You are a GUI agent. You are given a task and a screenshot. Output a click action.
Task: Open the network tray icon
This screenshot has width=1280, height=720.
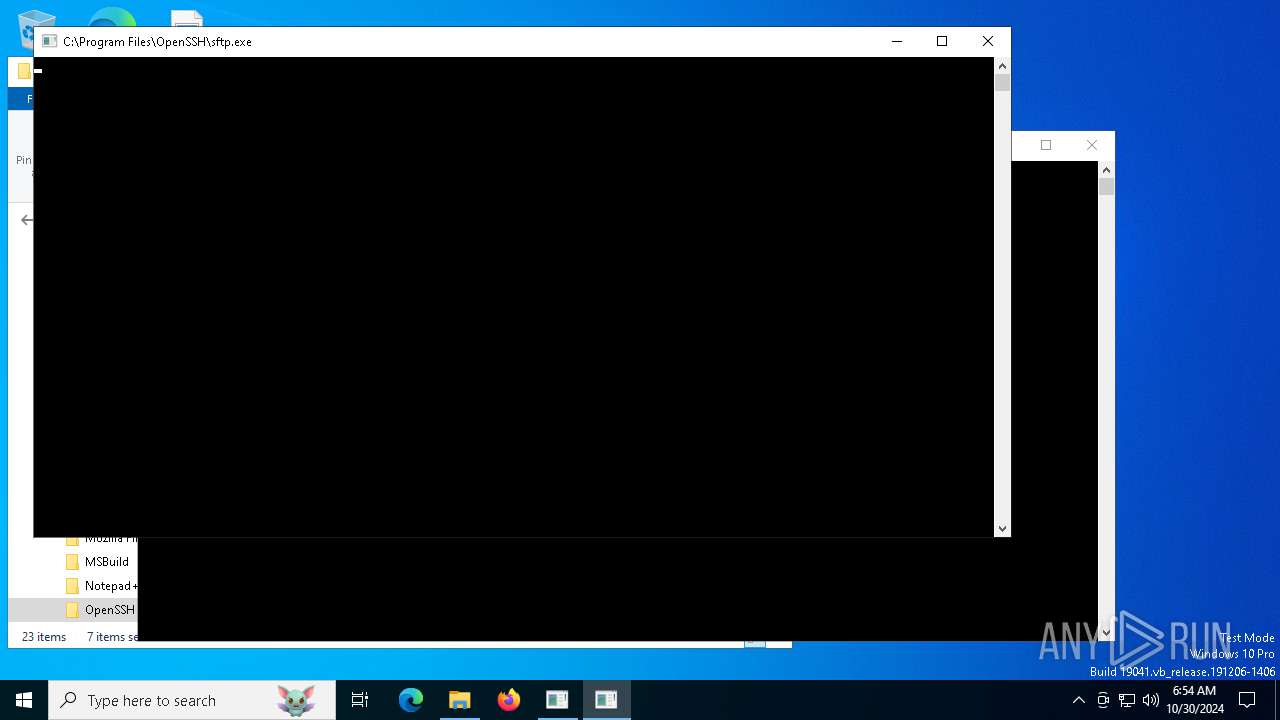point(1127,700)
